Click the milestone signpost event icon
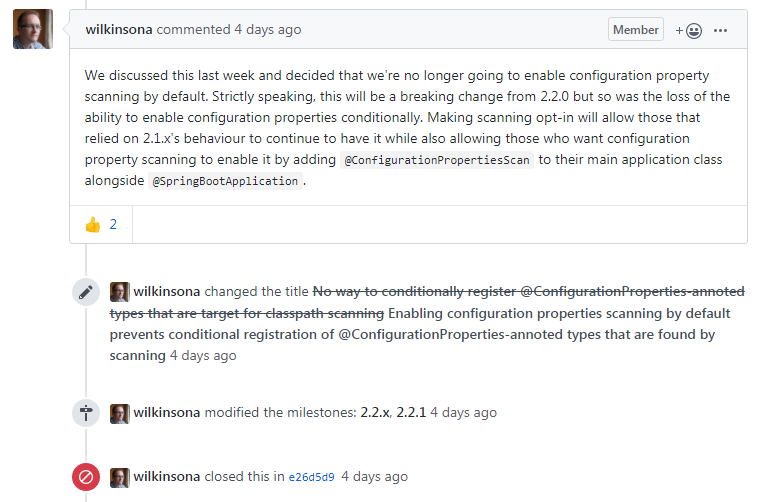 [x=86, y=412]
